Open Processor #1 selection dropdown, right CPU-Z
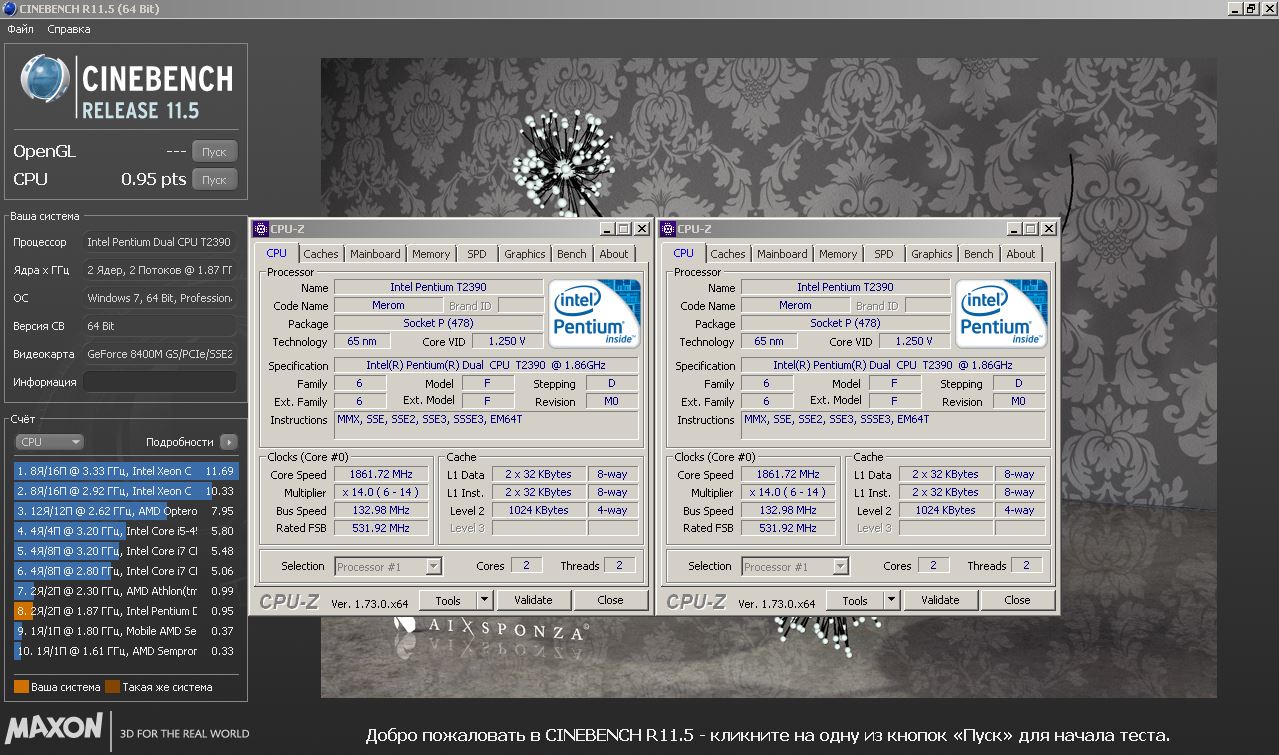1279x755 pixels. click(x=795, y=567)
